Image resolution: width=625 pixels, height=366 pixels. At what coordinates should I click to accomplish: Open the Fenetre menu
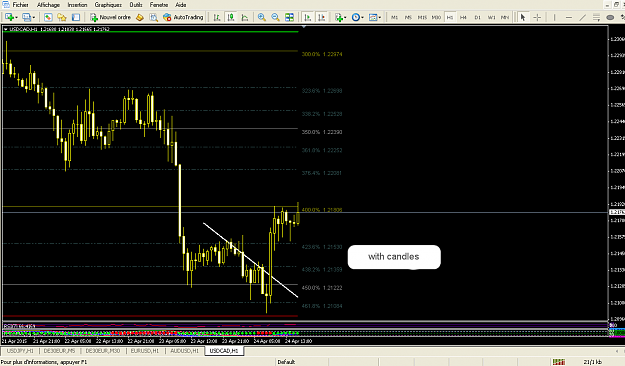click(159, 5)
